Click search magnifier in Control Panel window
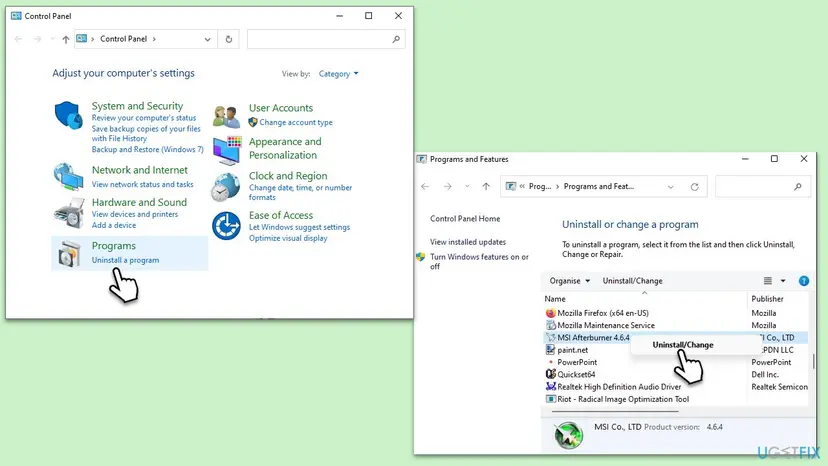 (x=396, y=39)
